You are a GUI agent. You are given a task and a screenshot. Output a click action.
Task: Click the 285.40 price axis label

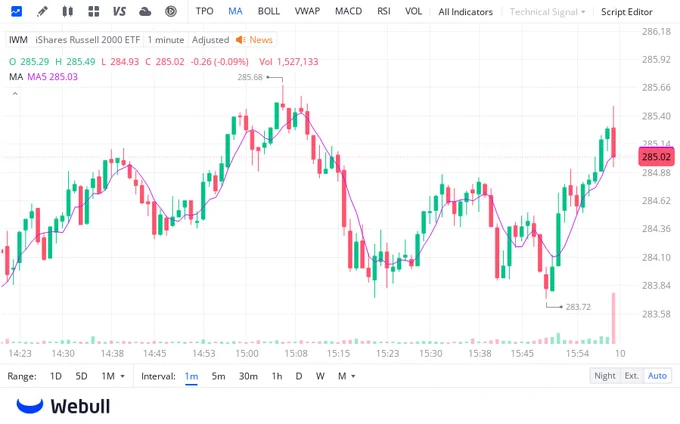point(656,116)
